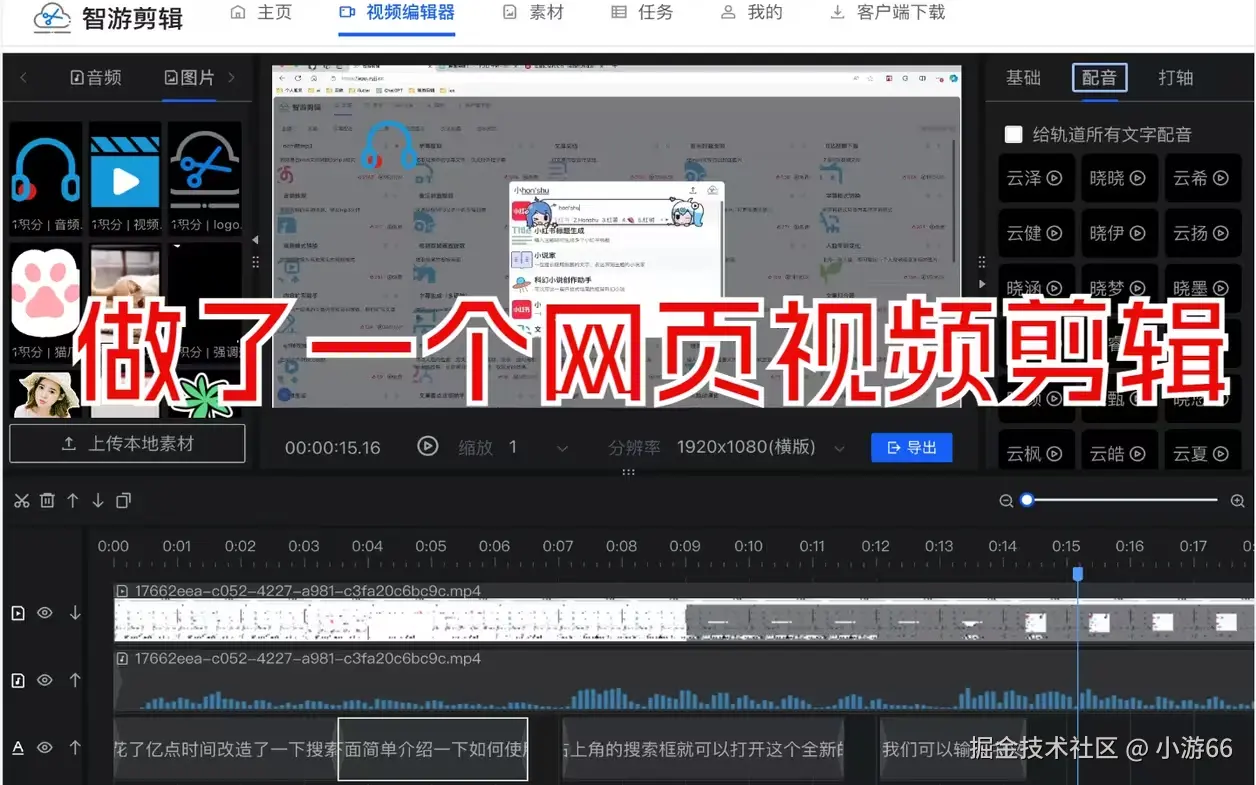Preview the 云泽 voice play icon
The width and height of the screenshot is (1256, 785).
(1054, 179)
